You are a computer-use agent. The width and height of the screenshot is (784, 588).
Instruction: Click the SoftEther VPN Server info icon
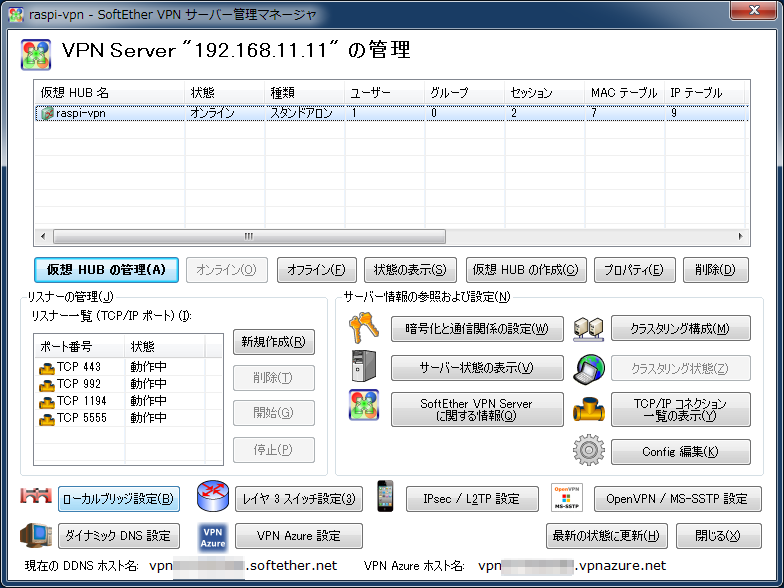364,405
